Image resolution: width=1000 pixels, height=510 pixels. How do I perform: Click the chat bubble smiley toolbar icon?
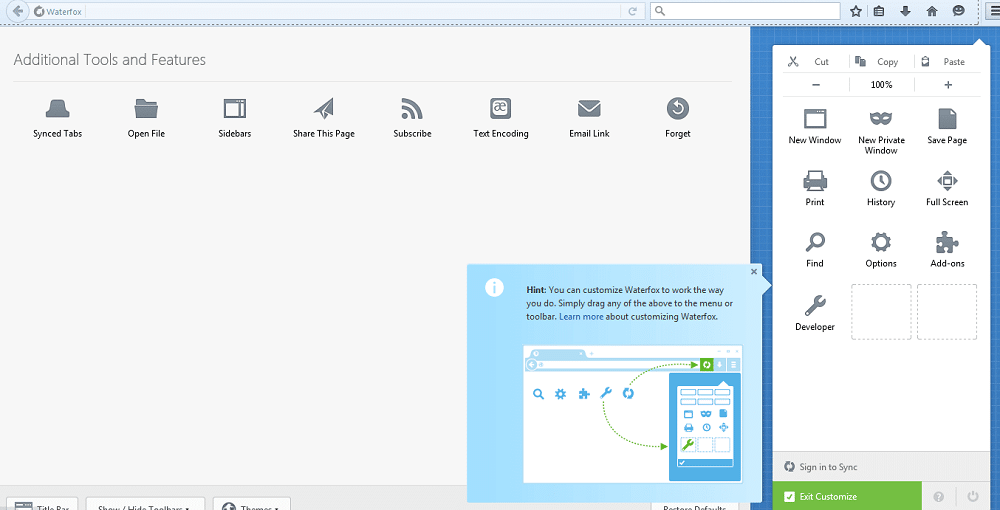tap(958, 11)
